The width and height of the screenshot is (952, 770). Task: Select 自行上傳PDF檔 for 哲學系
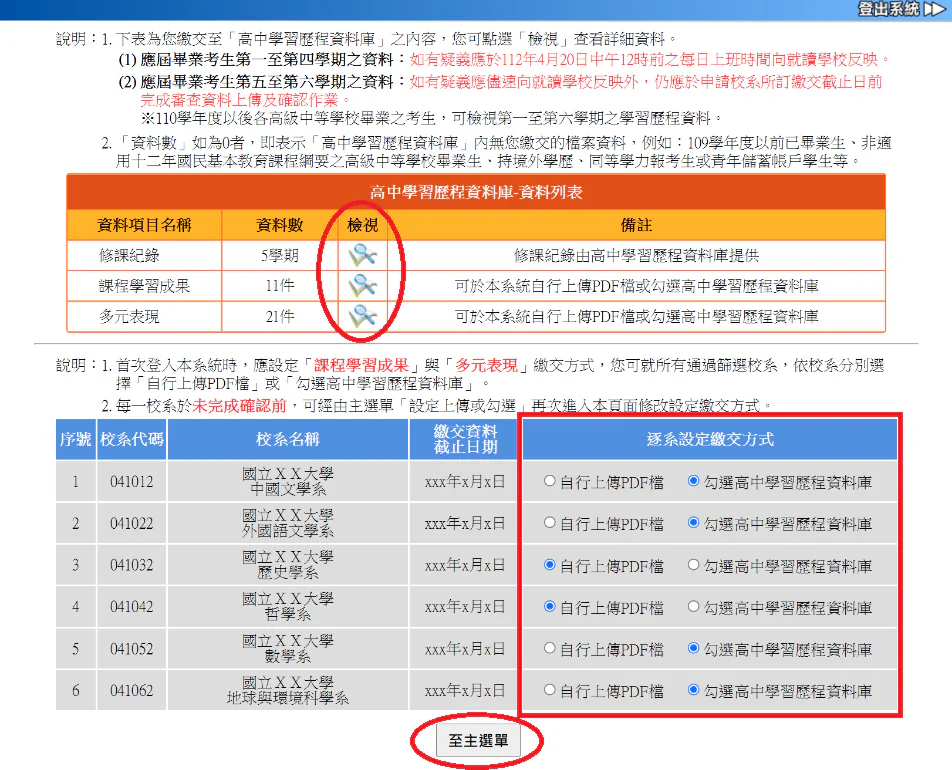click(550, 606)
